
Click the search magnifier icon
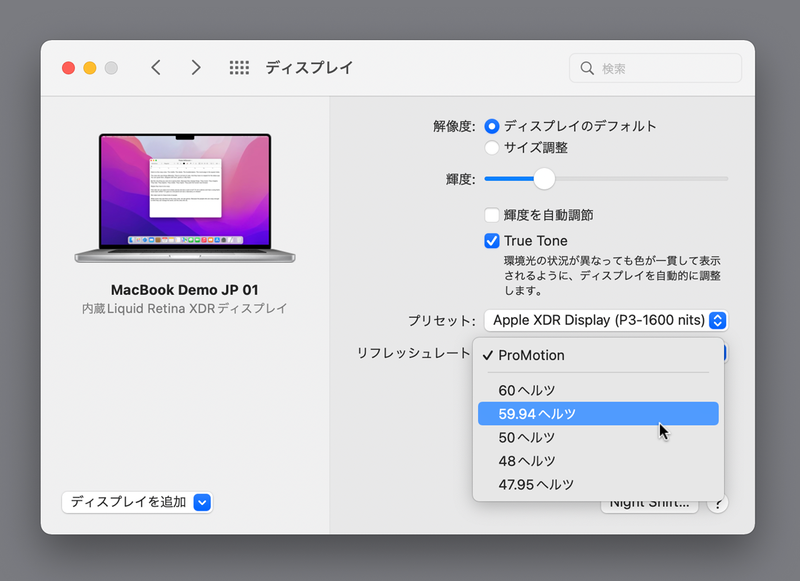[587, 68]
